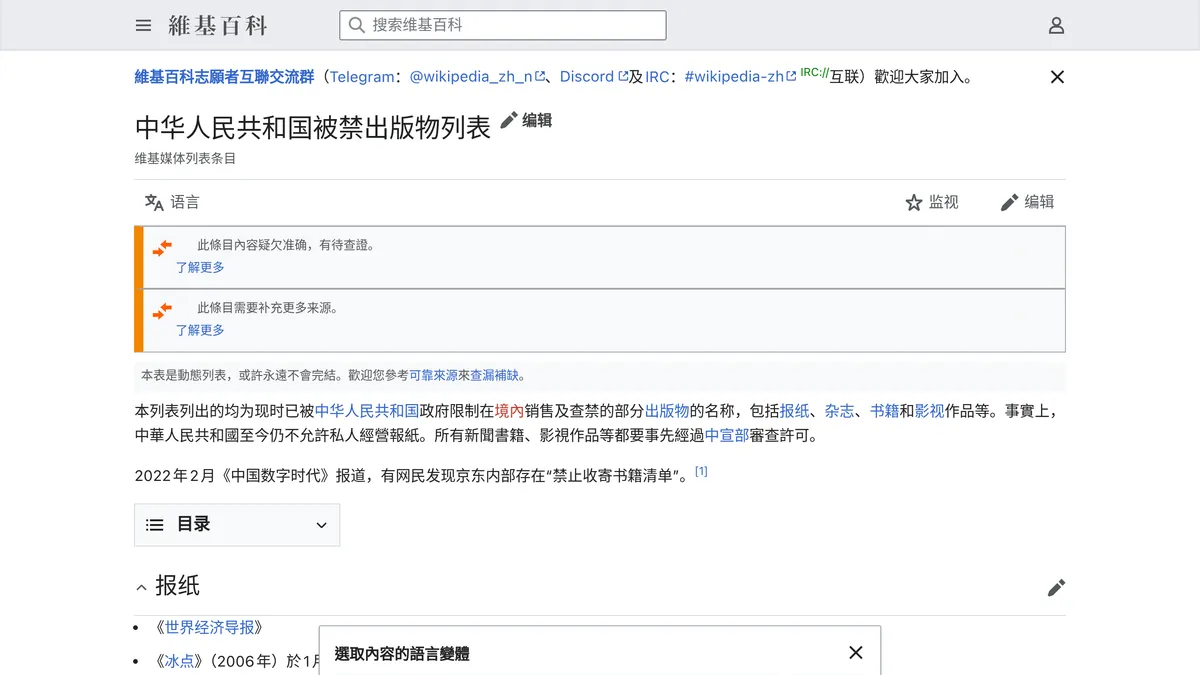Close the 選取內容的語言變體 popup

[x=855, y=653]
